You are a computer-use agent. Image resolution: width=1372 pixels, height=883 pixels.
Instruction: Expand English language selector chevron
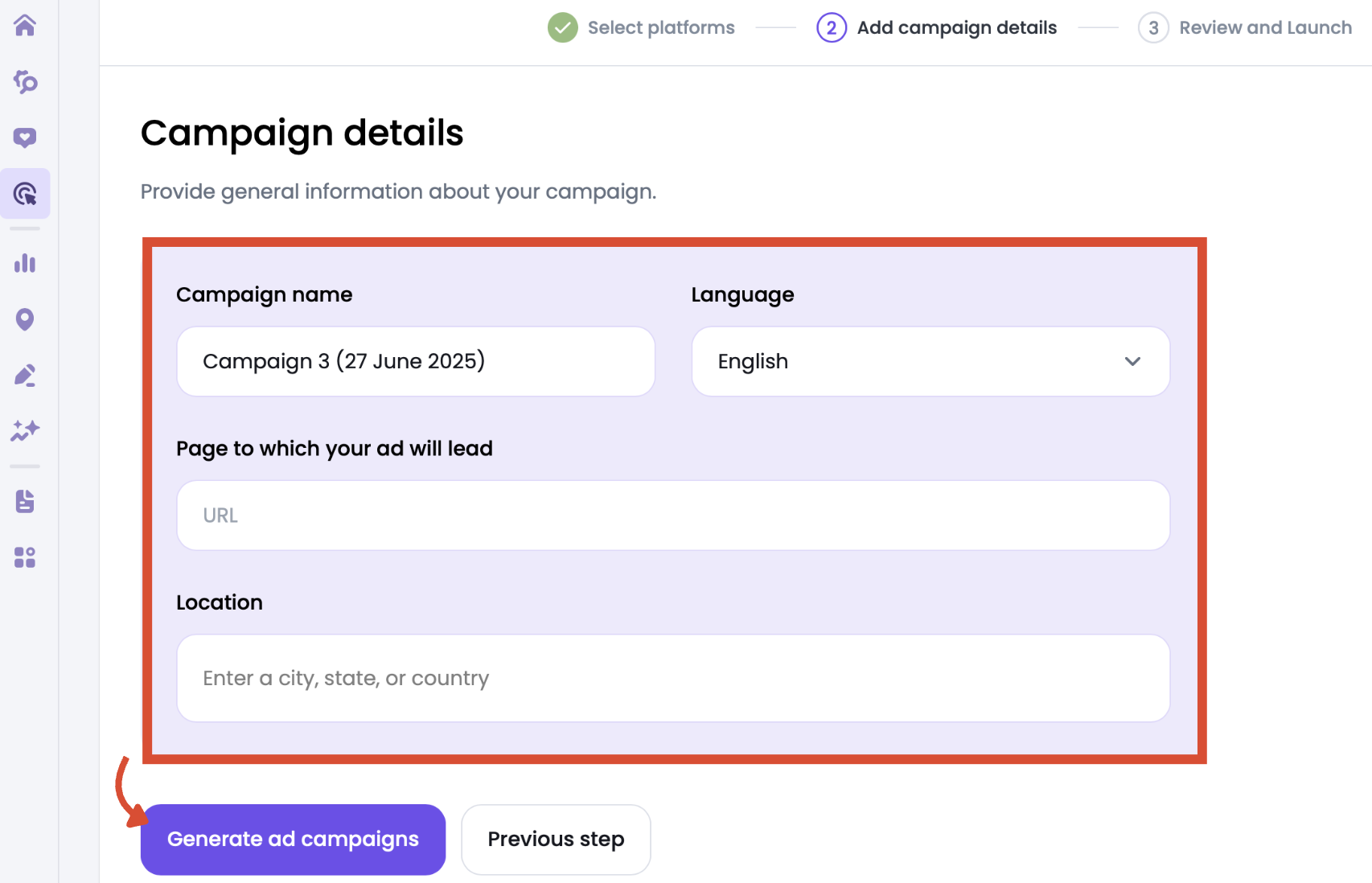coord(1132,361)
